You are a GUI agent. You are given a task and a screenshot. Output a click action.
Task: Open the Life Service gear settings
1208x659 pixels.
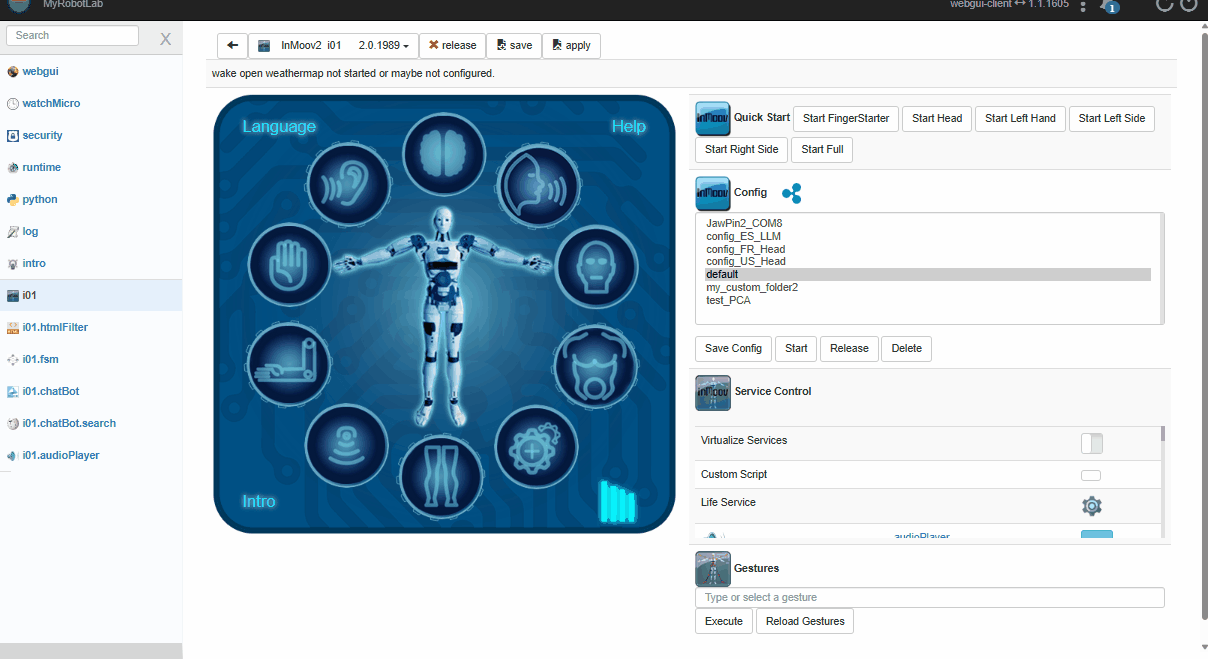click(1091, 506)
